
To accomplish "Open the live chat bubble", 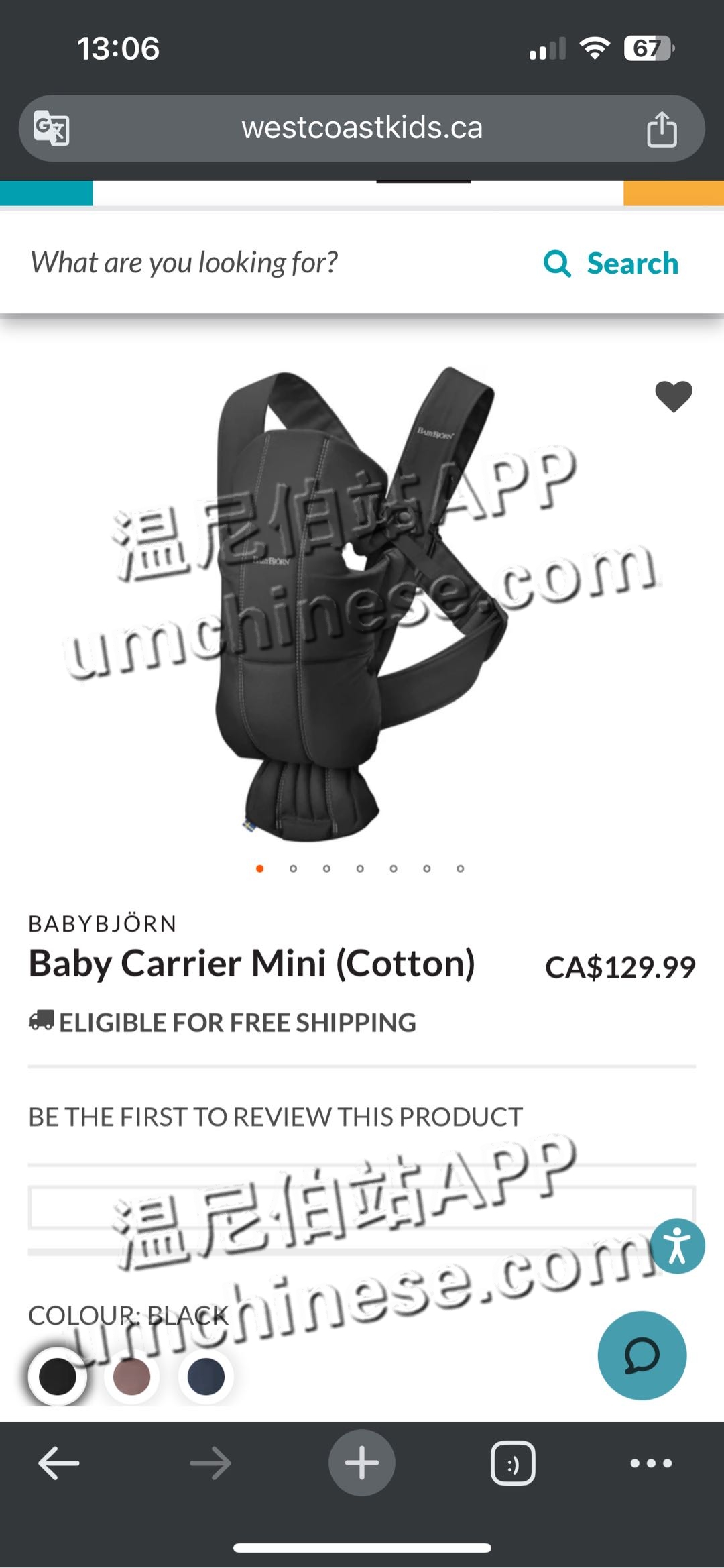I will click(x=642, y=1355).
